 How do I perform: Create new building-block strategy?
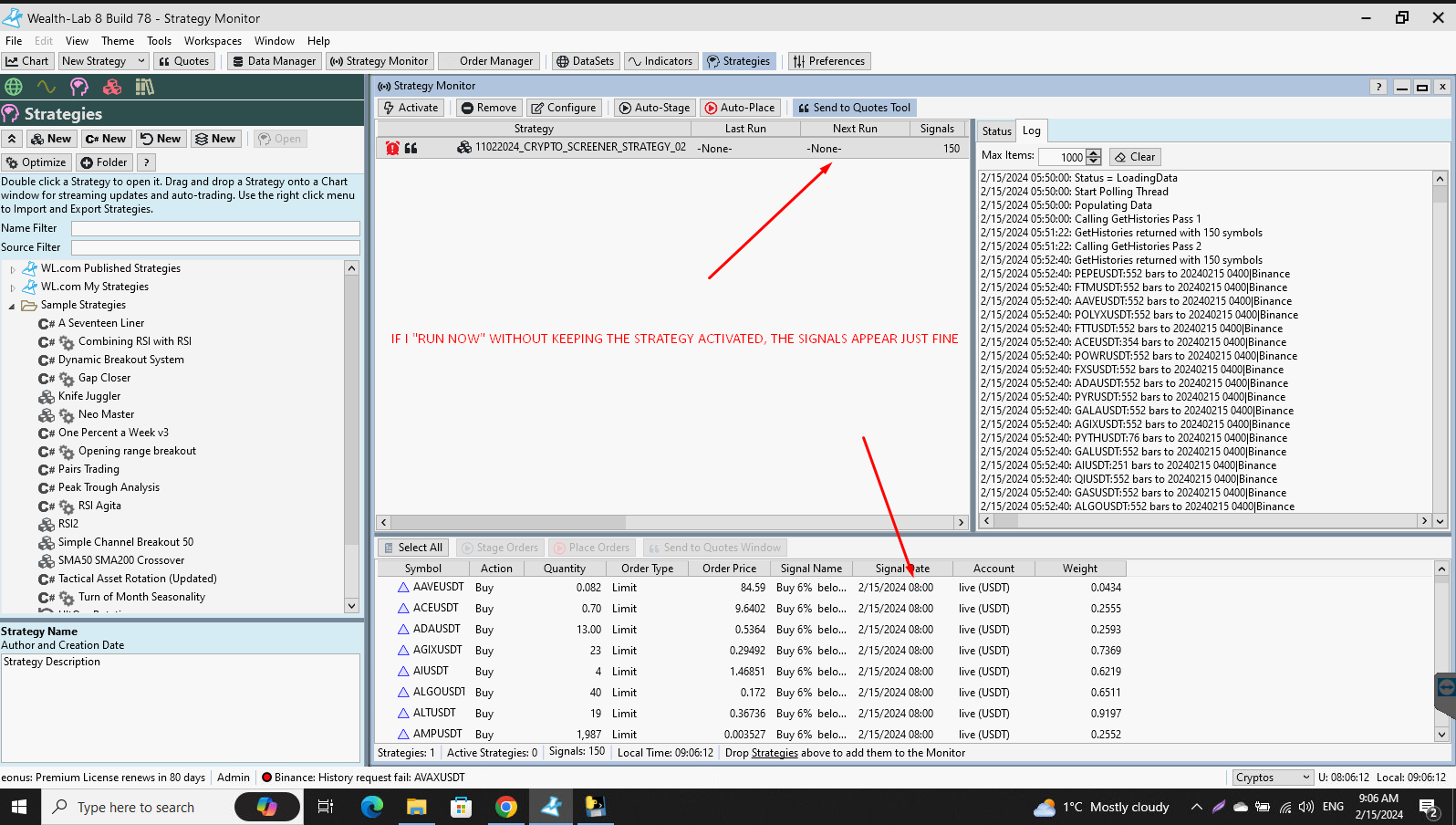point(51,139)
